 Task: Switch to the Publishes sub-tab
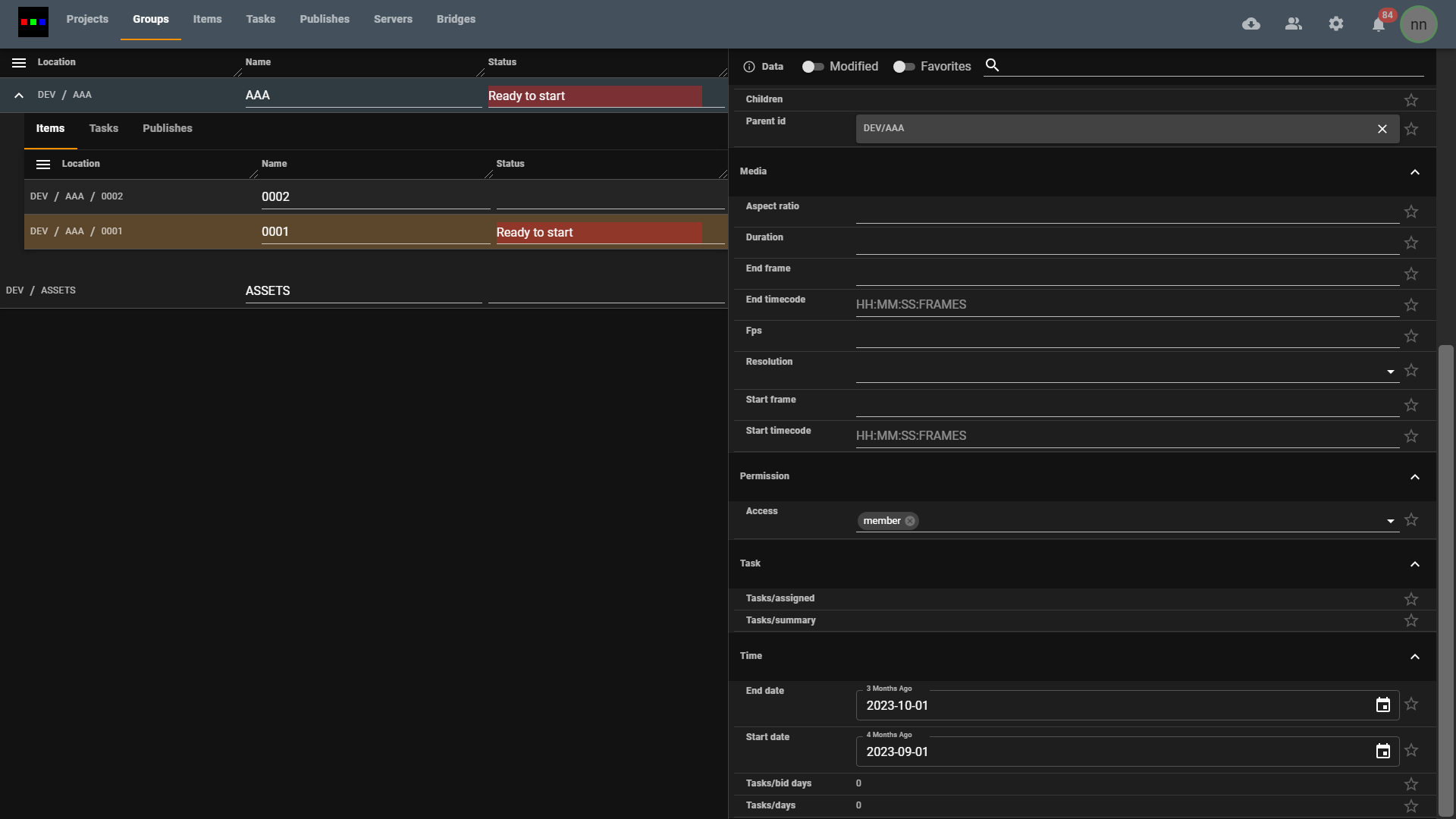168,128
